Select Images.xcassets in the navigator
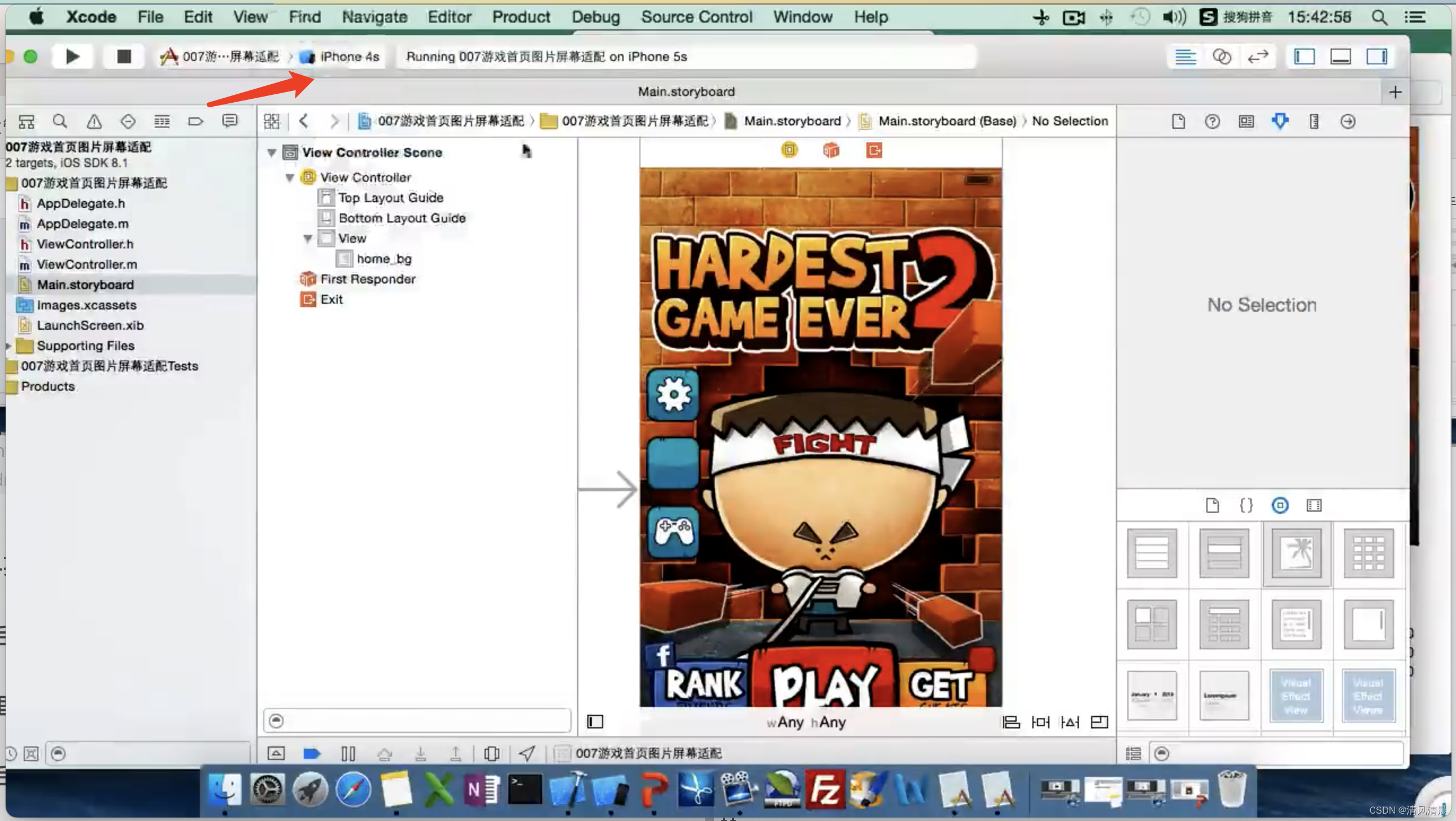Image resolution: width=1456 pixels, height=821 pixels. [x=86, y=305]
